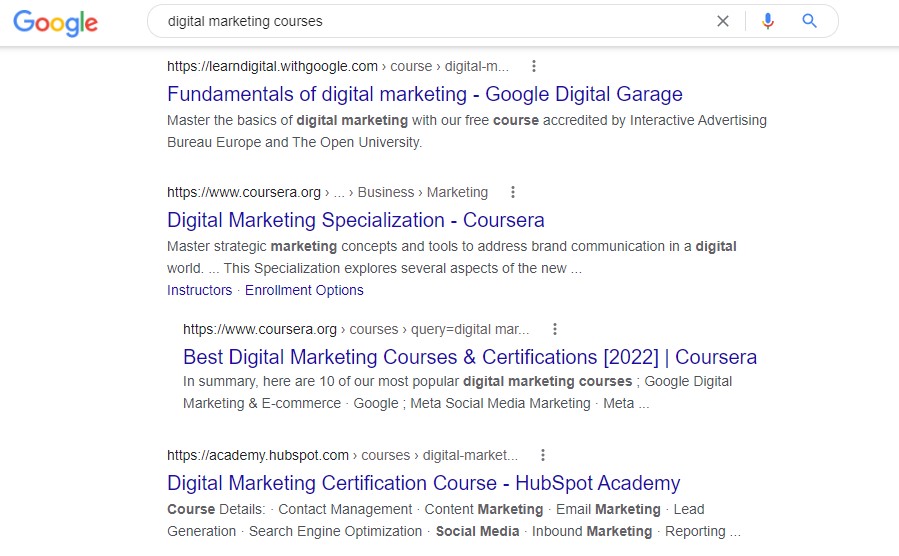Open three-dot menu for academy.hubspot.com result
Image resolution: width=899 pixels, height=556 pixels.
click(x=543, y=455)
